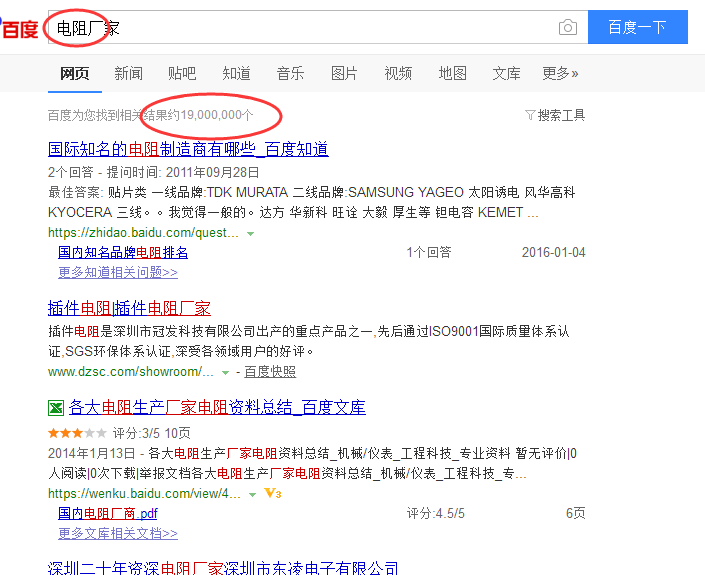Click the green spreadsheet document icon
Viewport: 705px width, 575px height.
(56, 408)
